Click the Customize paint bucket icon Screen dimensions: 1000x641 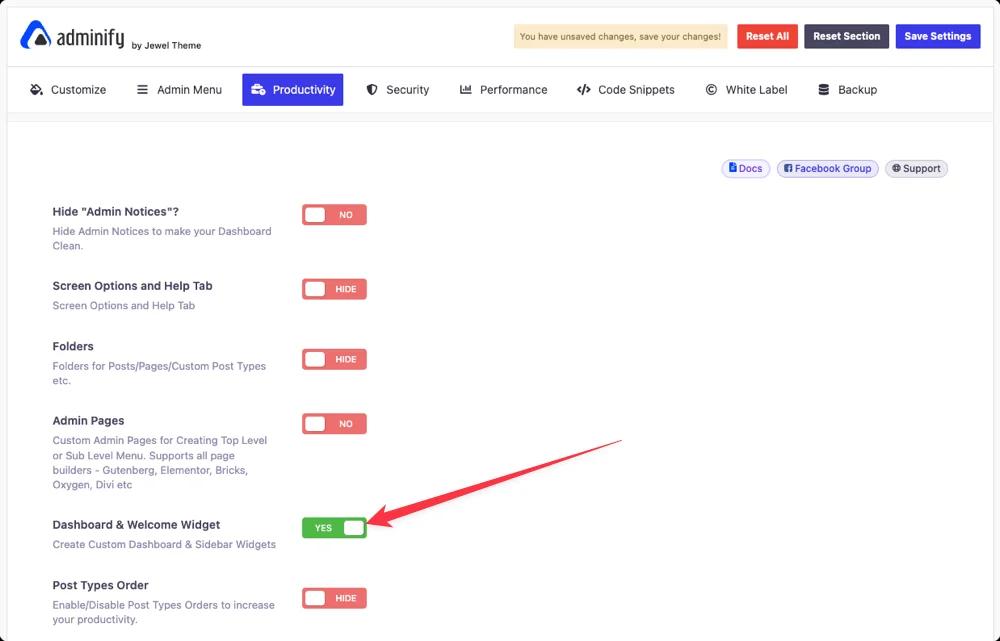(36, 89)
